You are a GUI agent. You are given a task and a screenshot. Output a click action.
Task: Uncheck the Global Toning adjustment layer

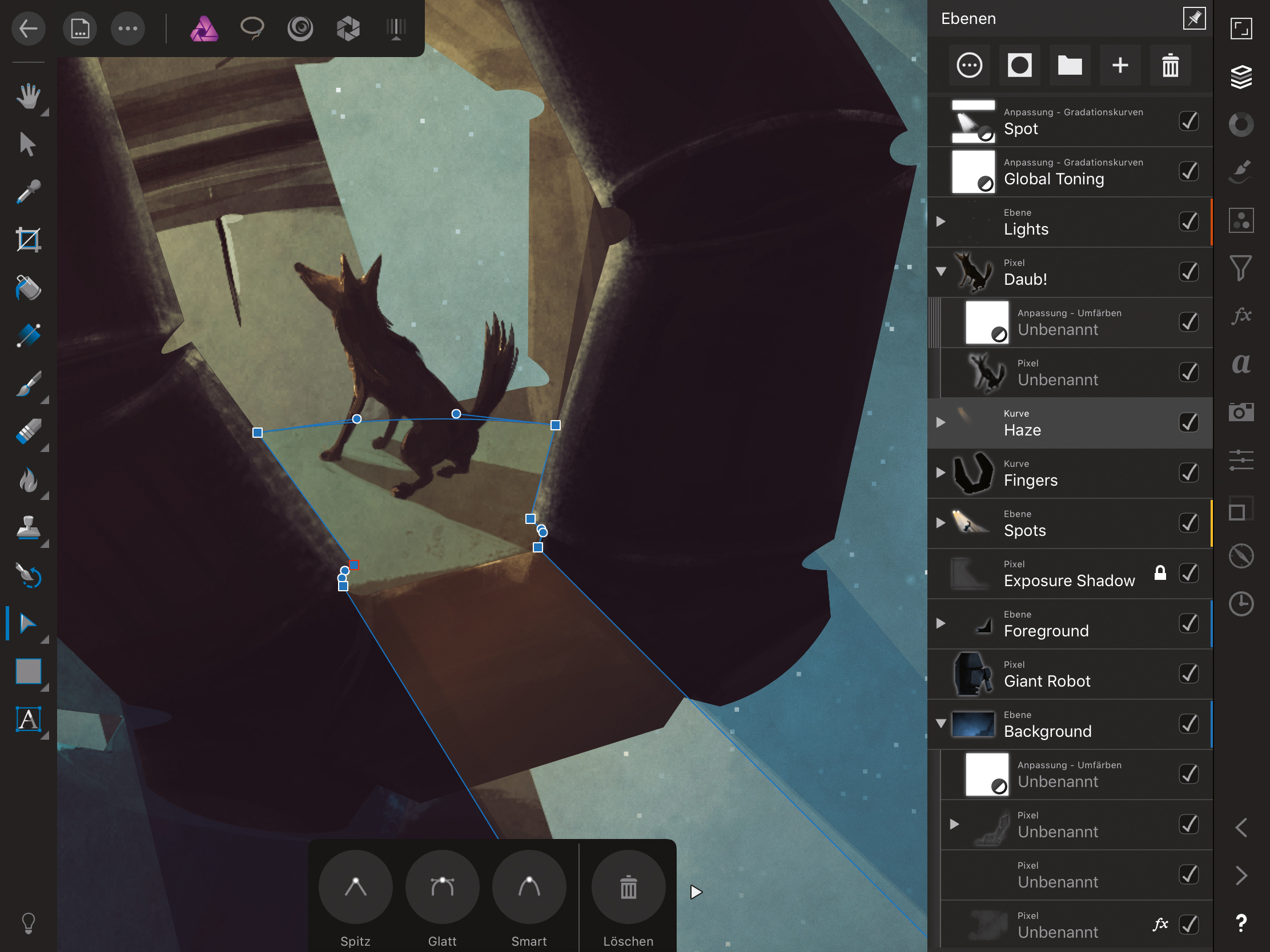coord(1188,171)
